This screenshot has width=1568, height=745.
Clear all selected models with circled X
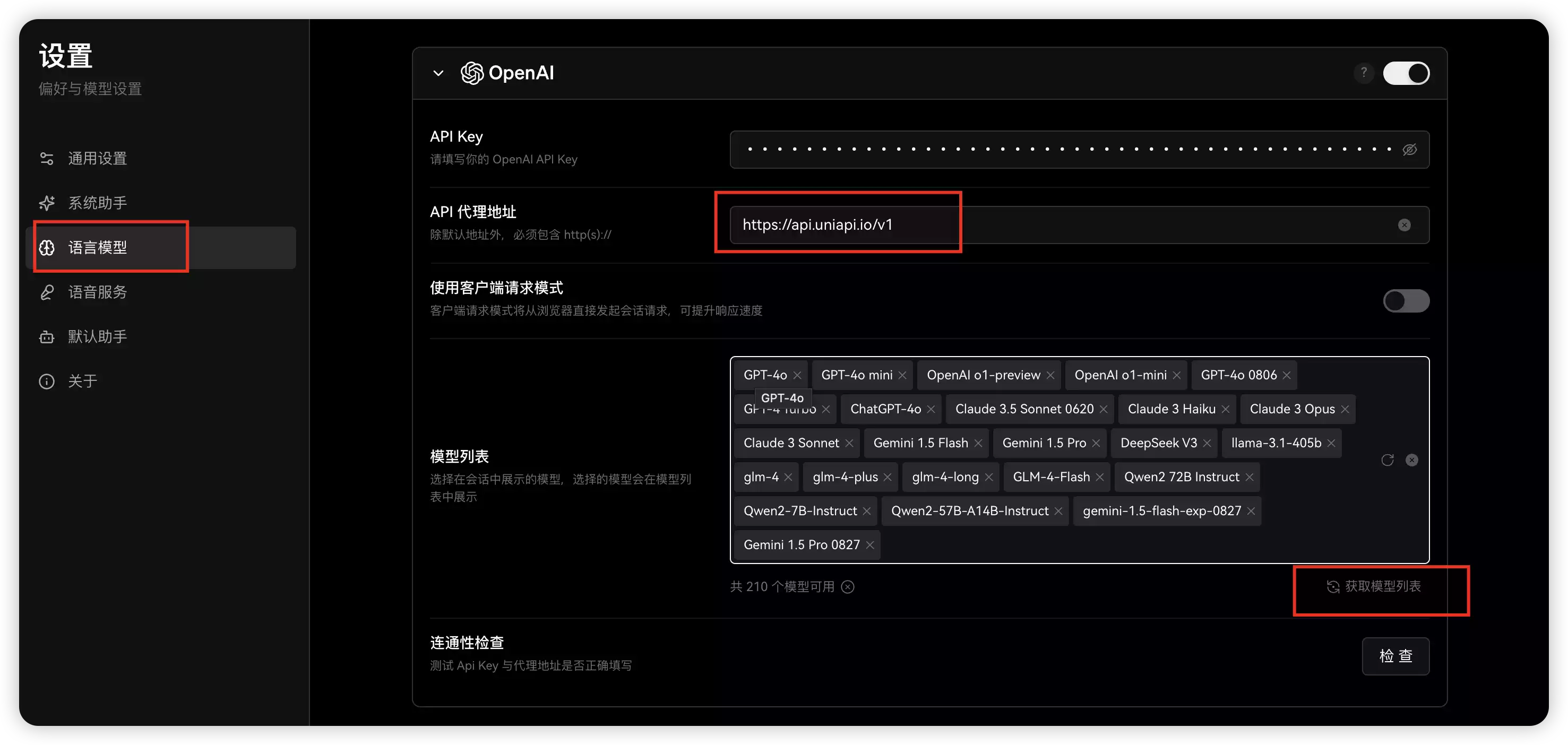tap(1411, 460)
